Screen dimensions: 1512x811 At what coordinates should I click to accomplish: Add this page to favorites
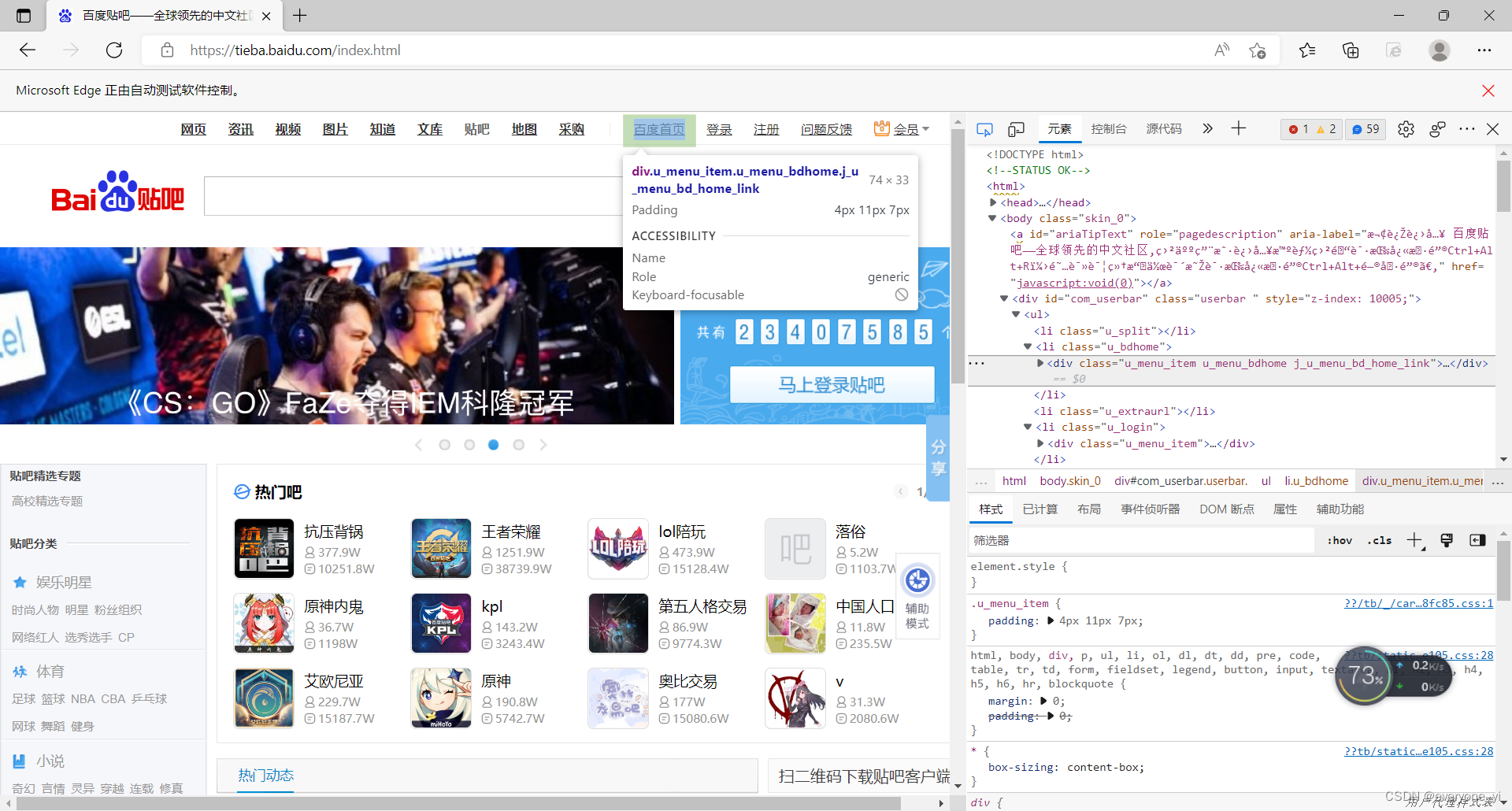[1258, 50]
